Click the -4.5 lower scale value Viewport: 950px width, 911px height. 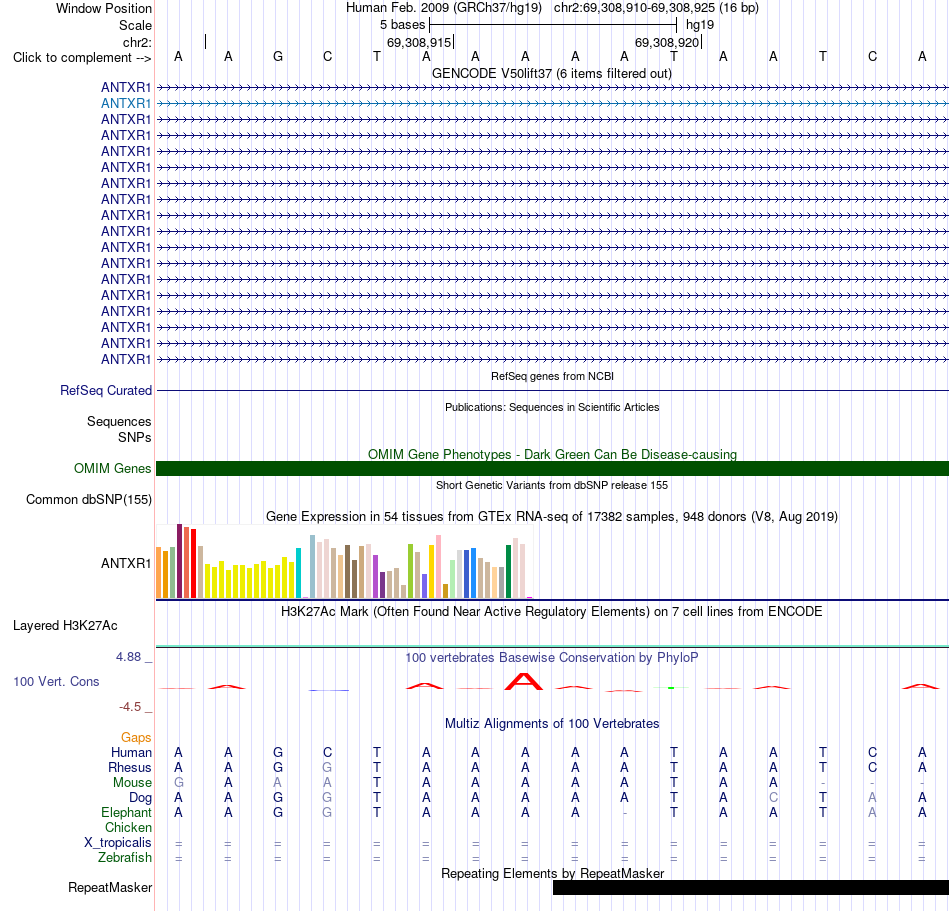(130, 707)
